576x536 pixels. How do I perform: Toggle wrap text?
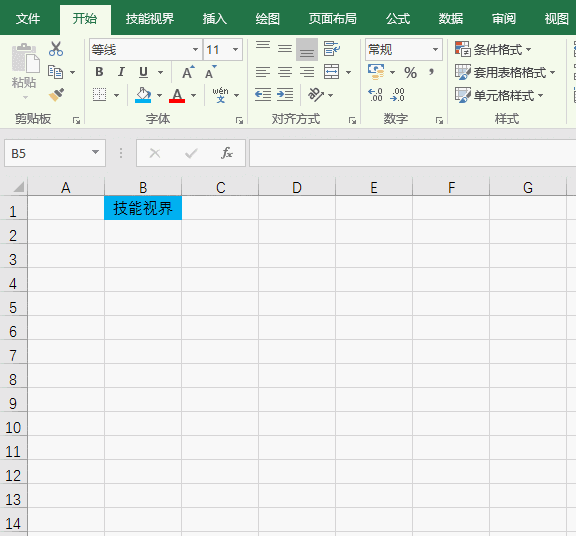[x=331, y=49]
